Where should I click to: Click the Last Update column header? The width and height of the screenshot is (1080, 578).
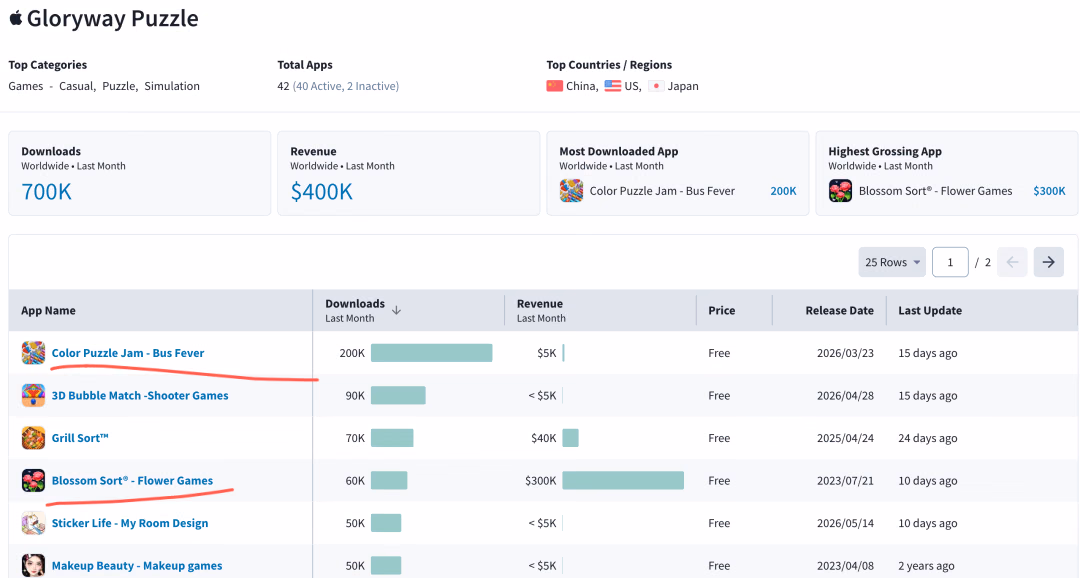point(930,311)
